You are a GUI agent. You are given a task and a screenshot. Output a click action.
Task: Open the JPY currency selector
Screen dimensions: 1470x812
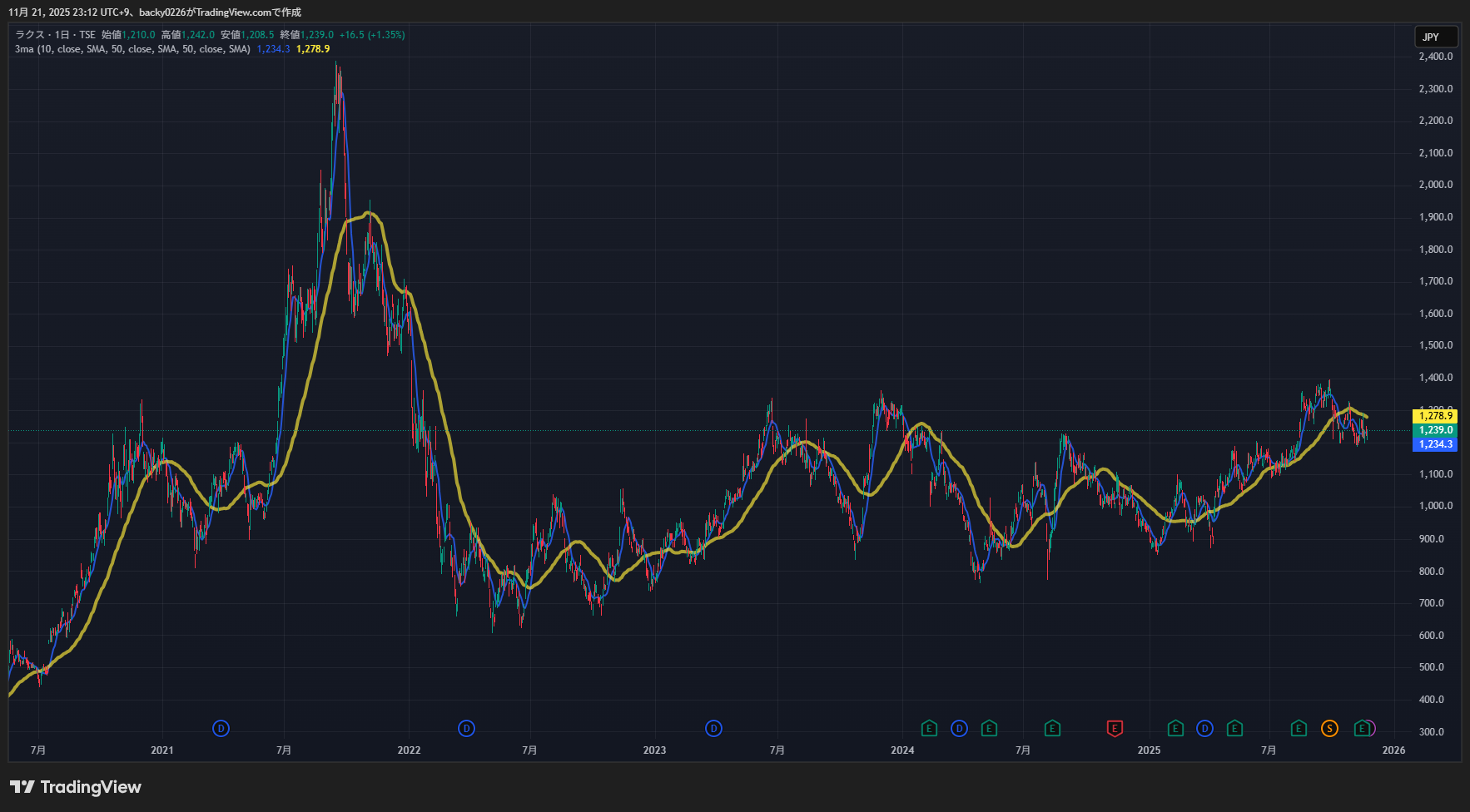1435,37
